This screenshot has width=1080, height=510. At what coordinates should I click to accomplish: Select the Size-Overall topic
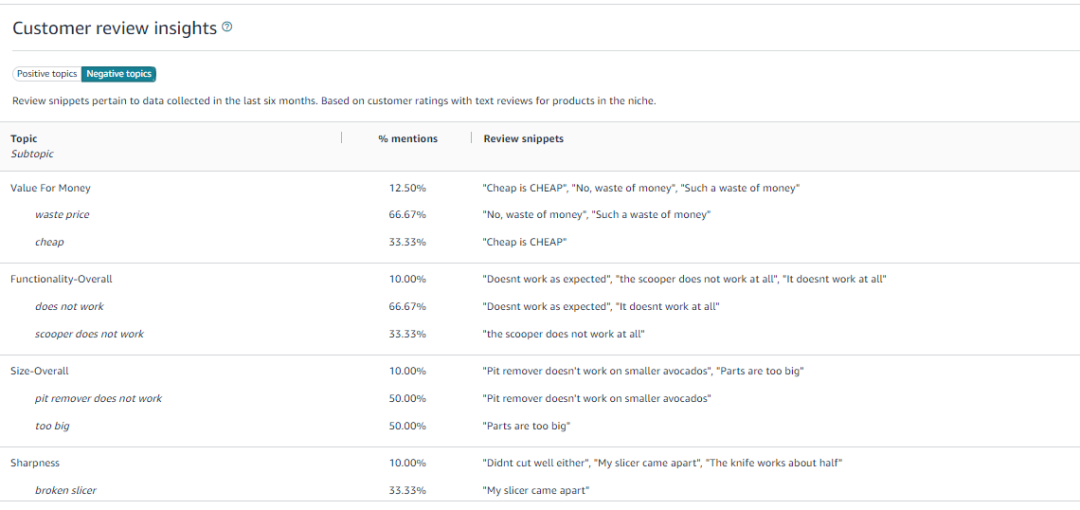point(39,371)
